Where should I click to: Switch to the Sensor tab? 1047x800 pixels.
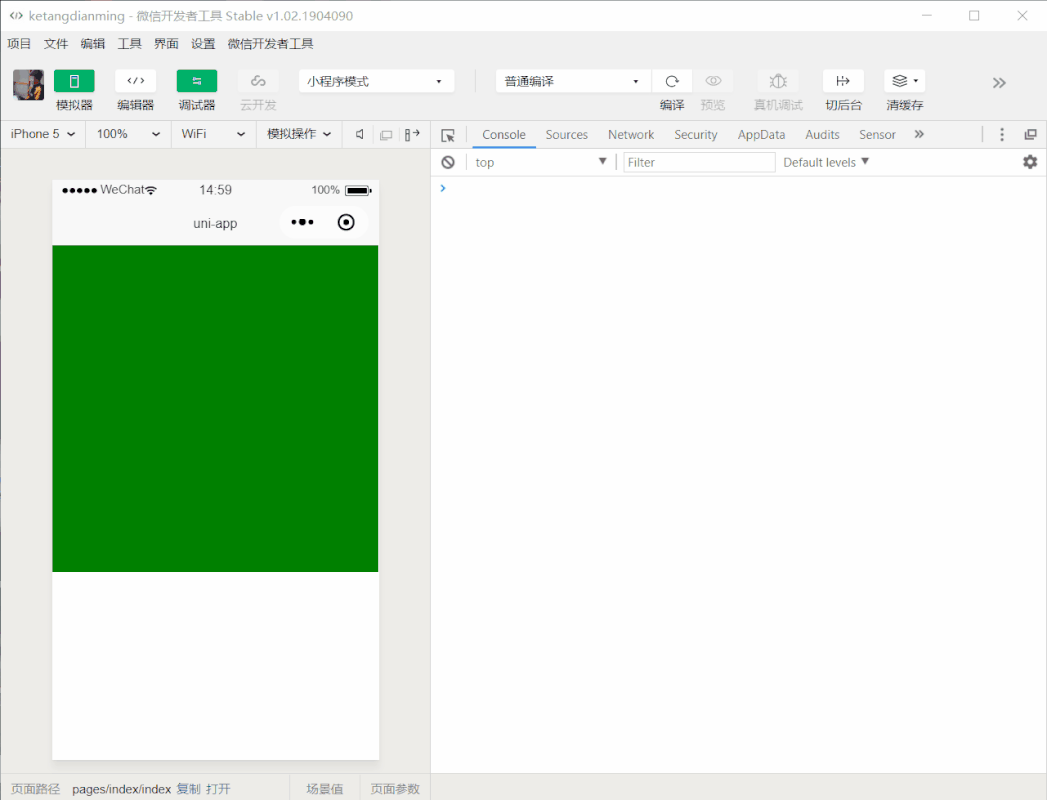point(877,135)
